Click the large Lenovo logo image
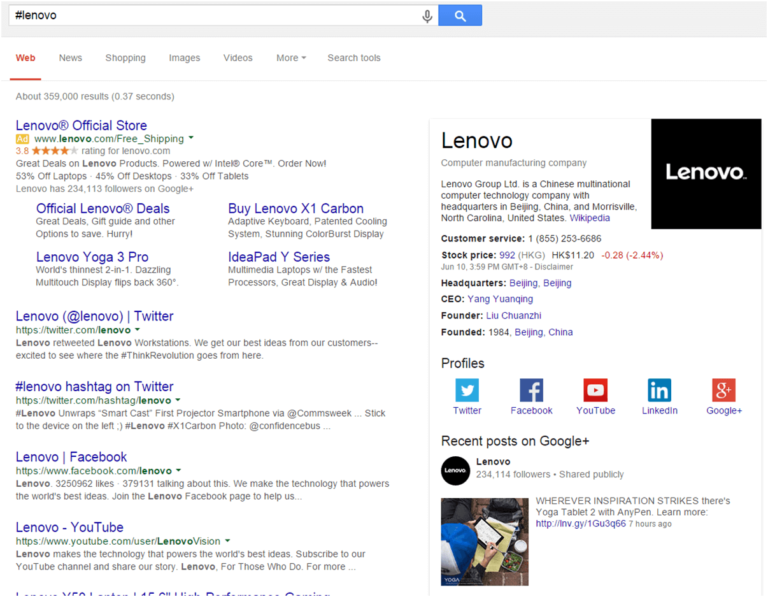Screen dimensions: 768x597 706,173
